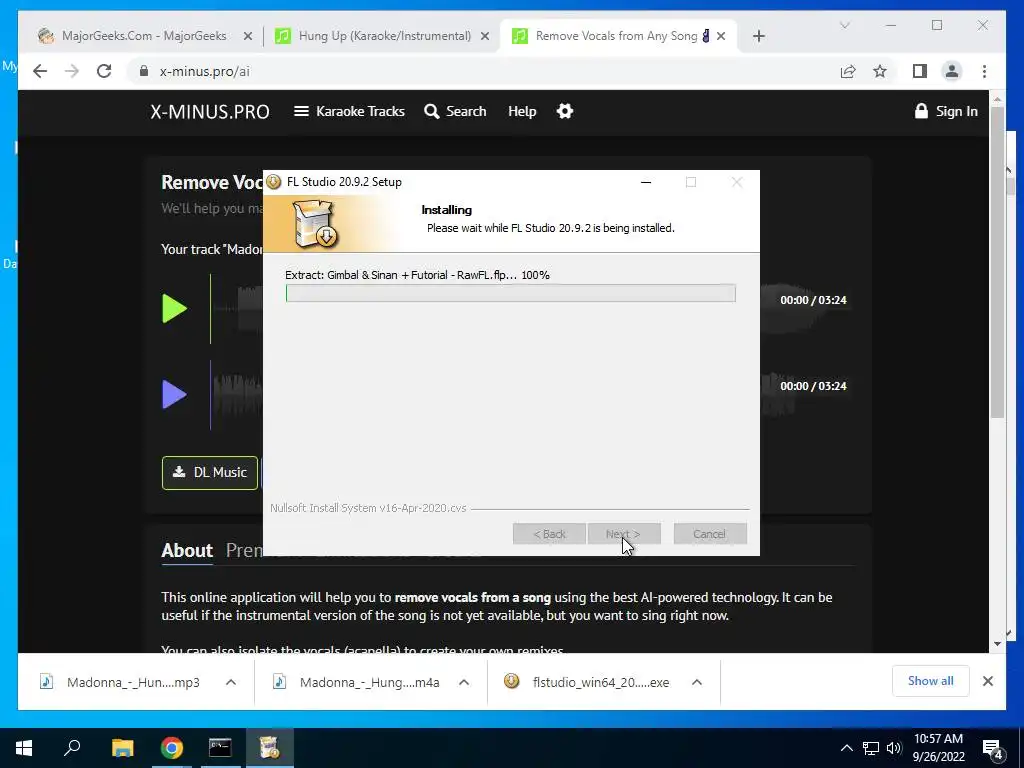
Task: Open the Chrome profile avatar
Action: (952, 71)
